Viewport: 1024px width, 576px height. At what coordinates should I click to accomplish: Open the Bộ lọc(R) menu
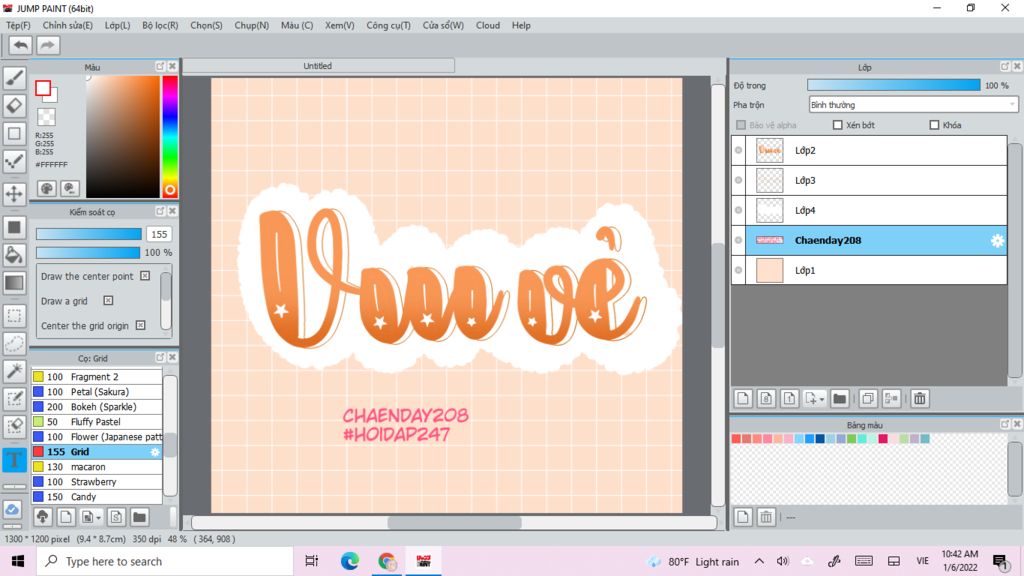pyautogui.click(x=160, y=25)
